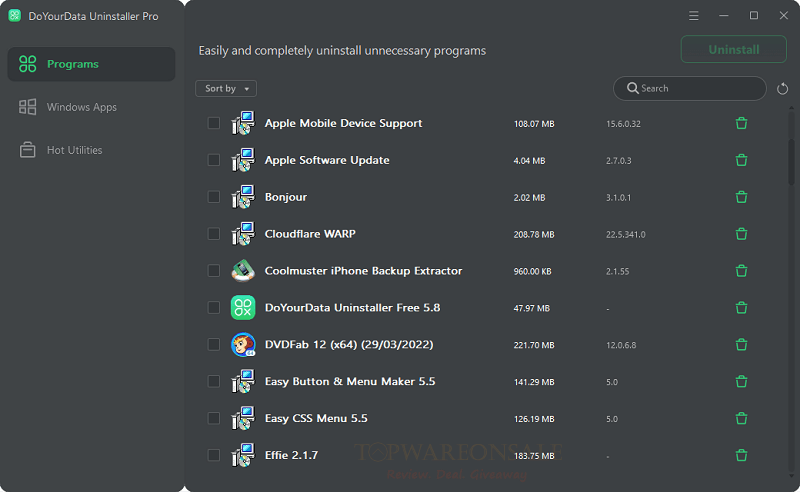Click the 2.7.0.3 version number
The height and width of the screenshot is (492, 800).
point(618,160)
